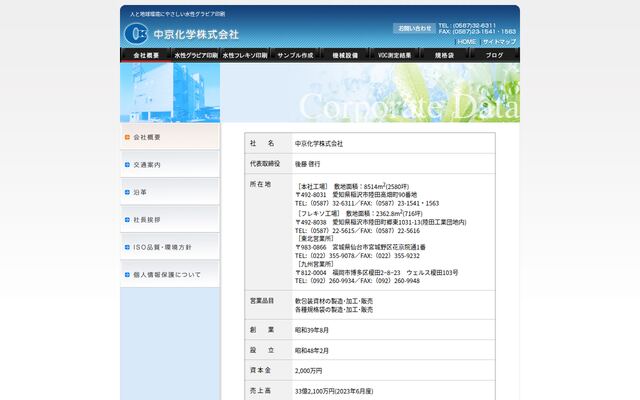Visit the ブログ navigation tab

click(x=494, y=55)
